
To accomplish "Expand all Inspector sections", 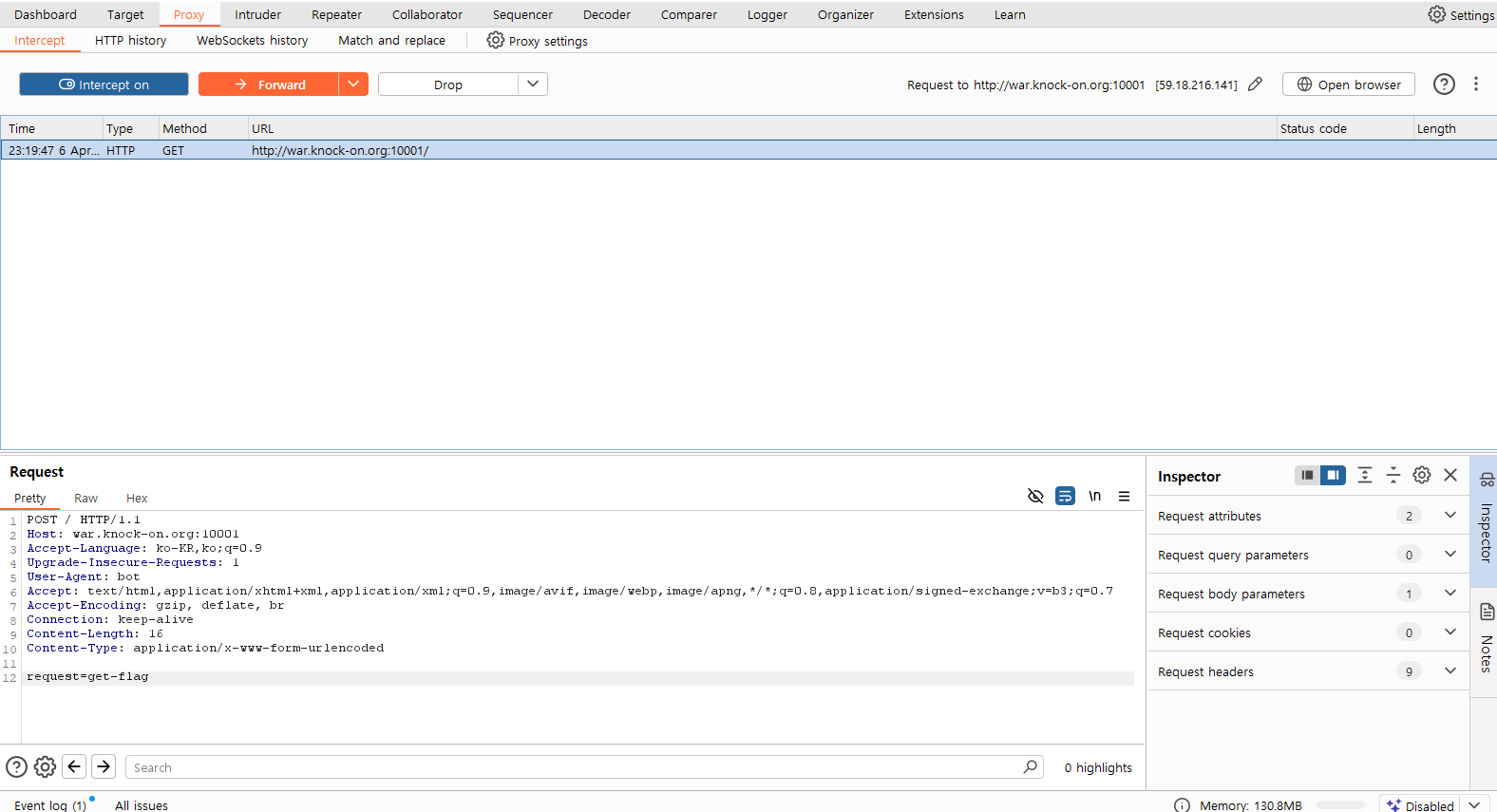I will (1365, 475).
